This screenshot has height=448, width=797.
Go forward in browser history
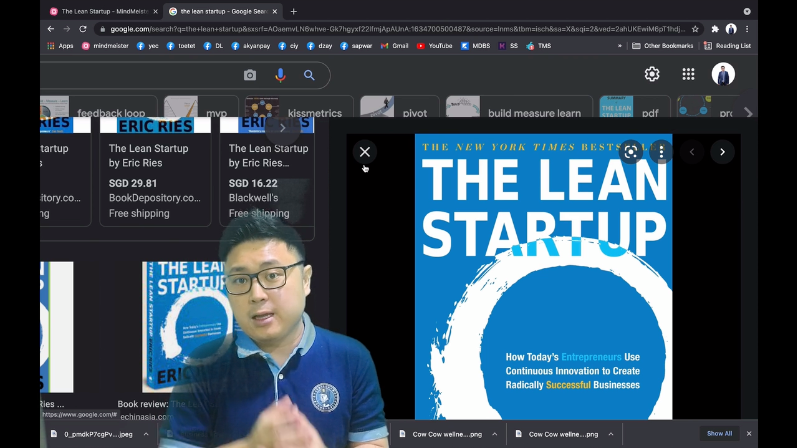67,29
